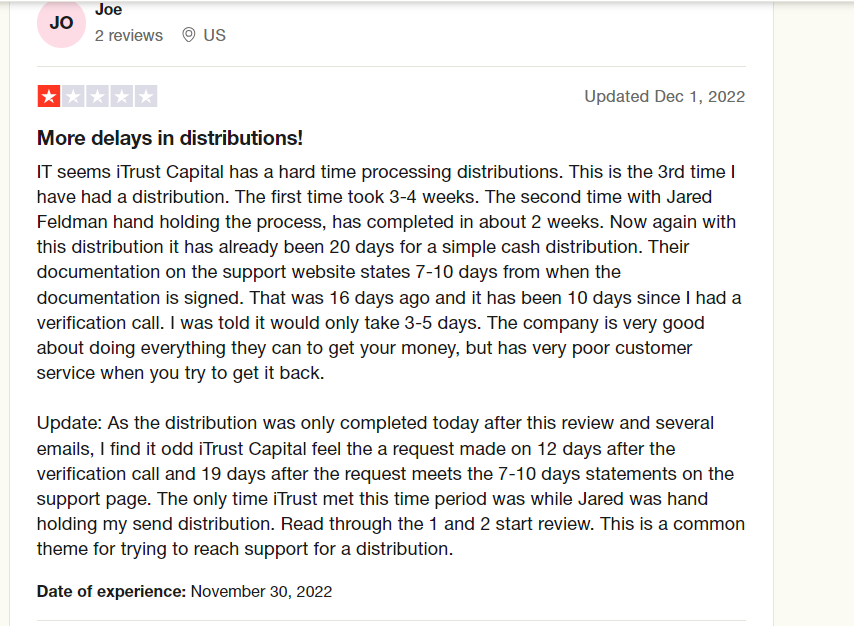Viewport: 854px width, 626px height.
Task: Open reviewer Joe's profile name
Action: (108, 9)
